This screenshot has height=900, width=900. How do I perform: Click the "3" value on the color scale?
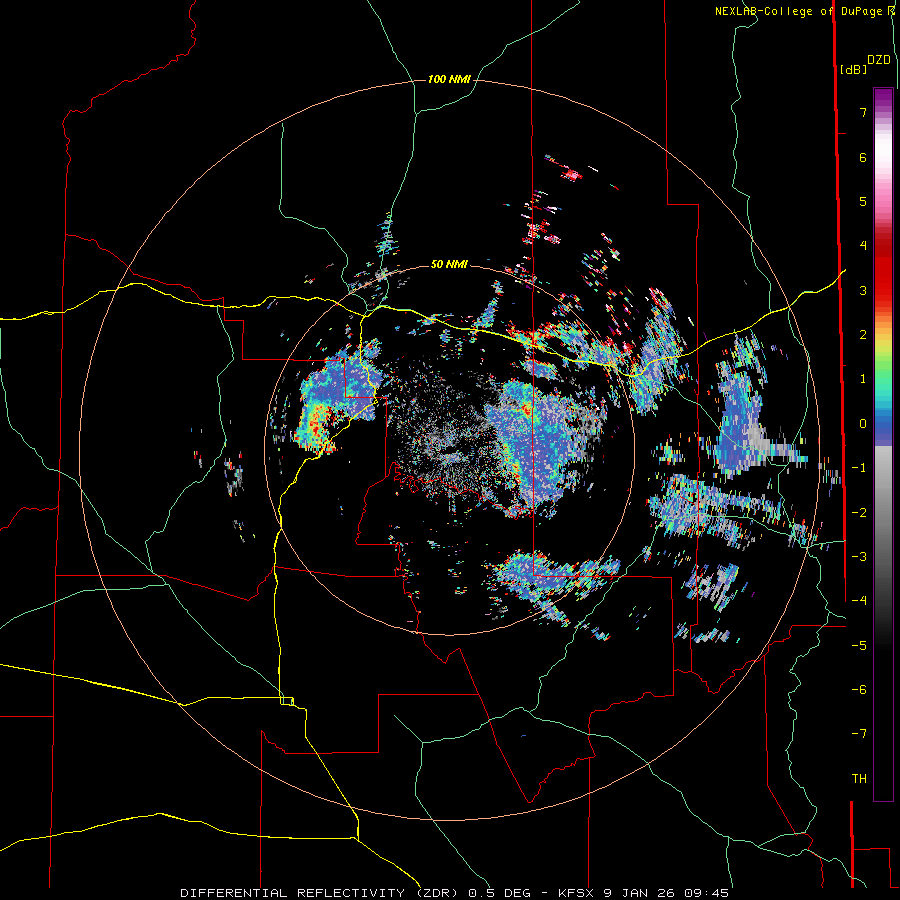coord(863,290)
